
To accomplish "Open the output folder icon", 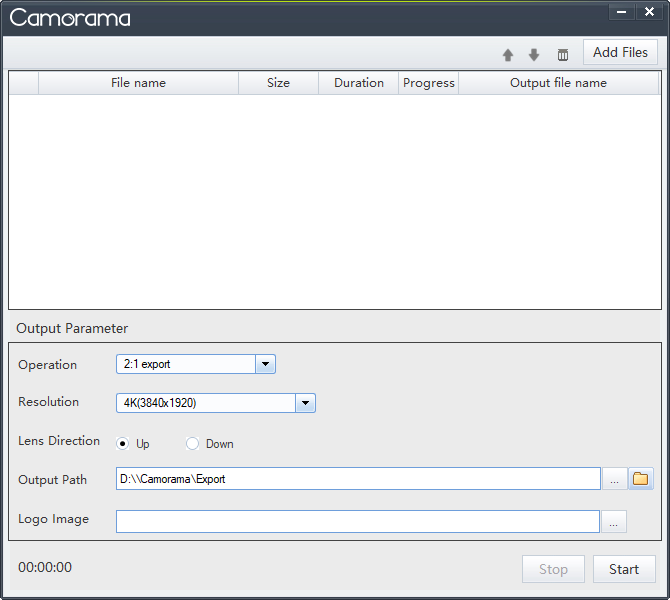I will [641, 479].
